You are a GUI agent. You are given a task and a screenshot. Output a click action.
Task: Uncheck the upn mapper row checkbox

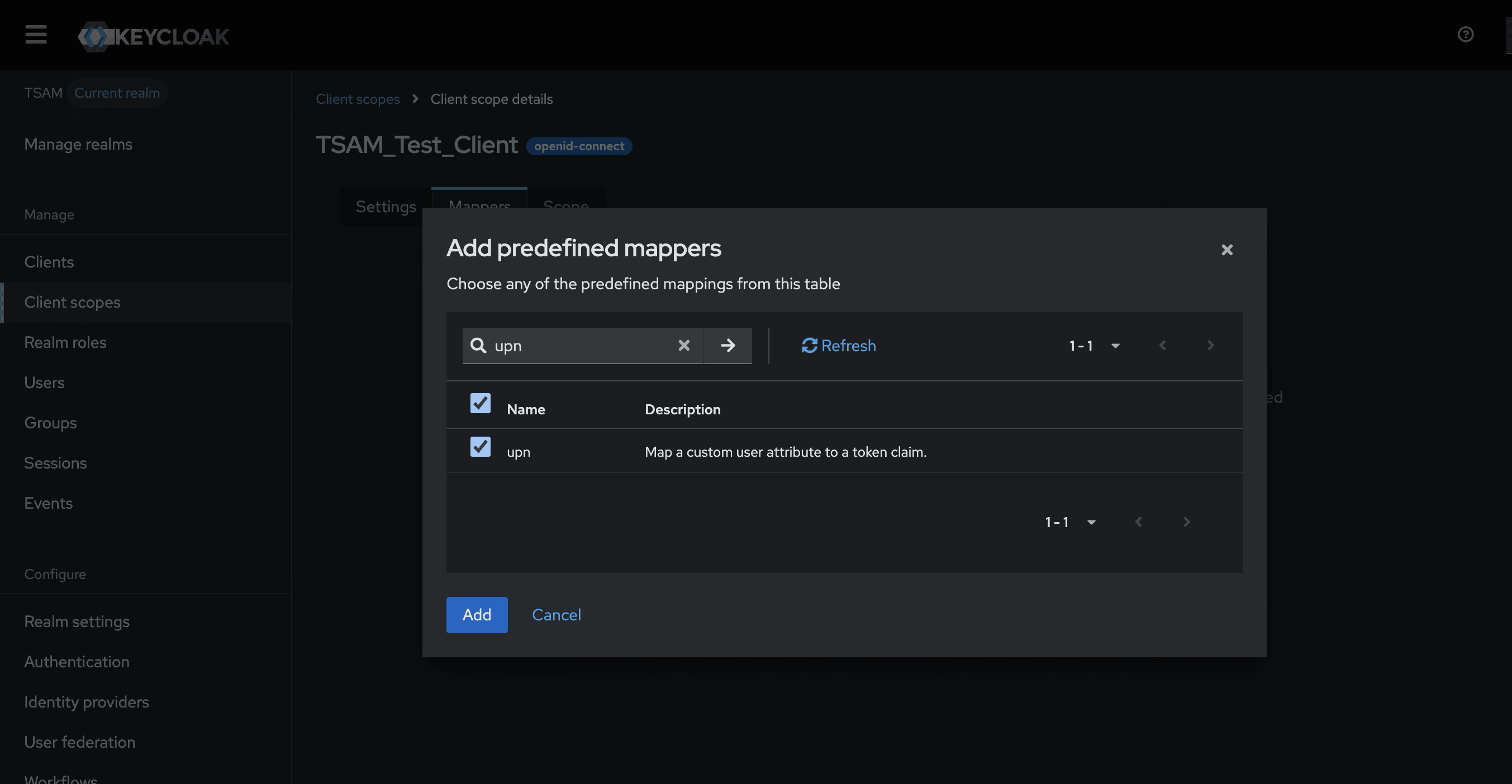click(x=480, y=447)
